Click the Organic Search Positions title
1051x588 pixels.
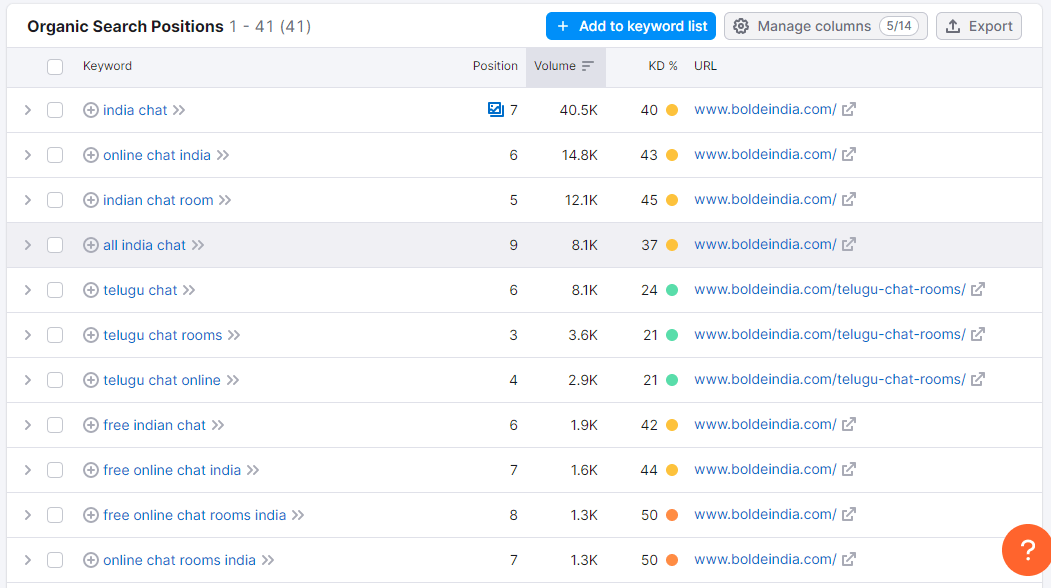pyautogui.click(x=126, y=25)
